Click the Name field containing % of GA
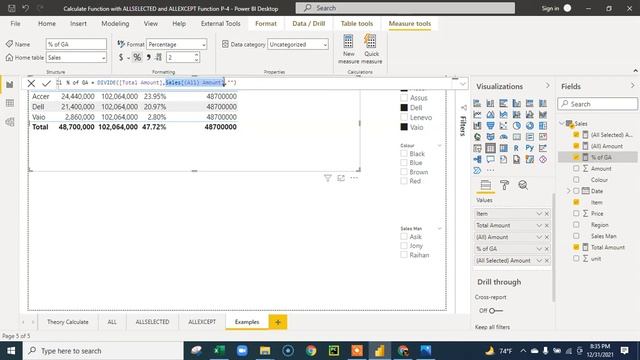 [76, 44]
